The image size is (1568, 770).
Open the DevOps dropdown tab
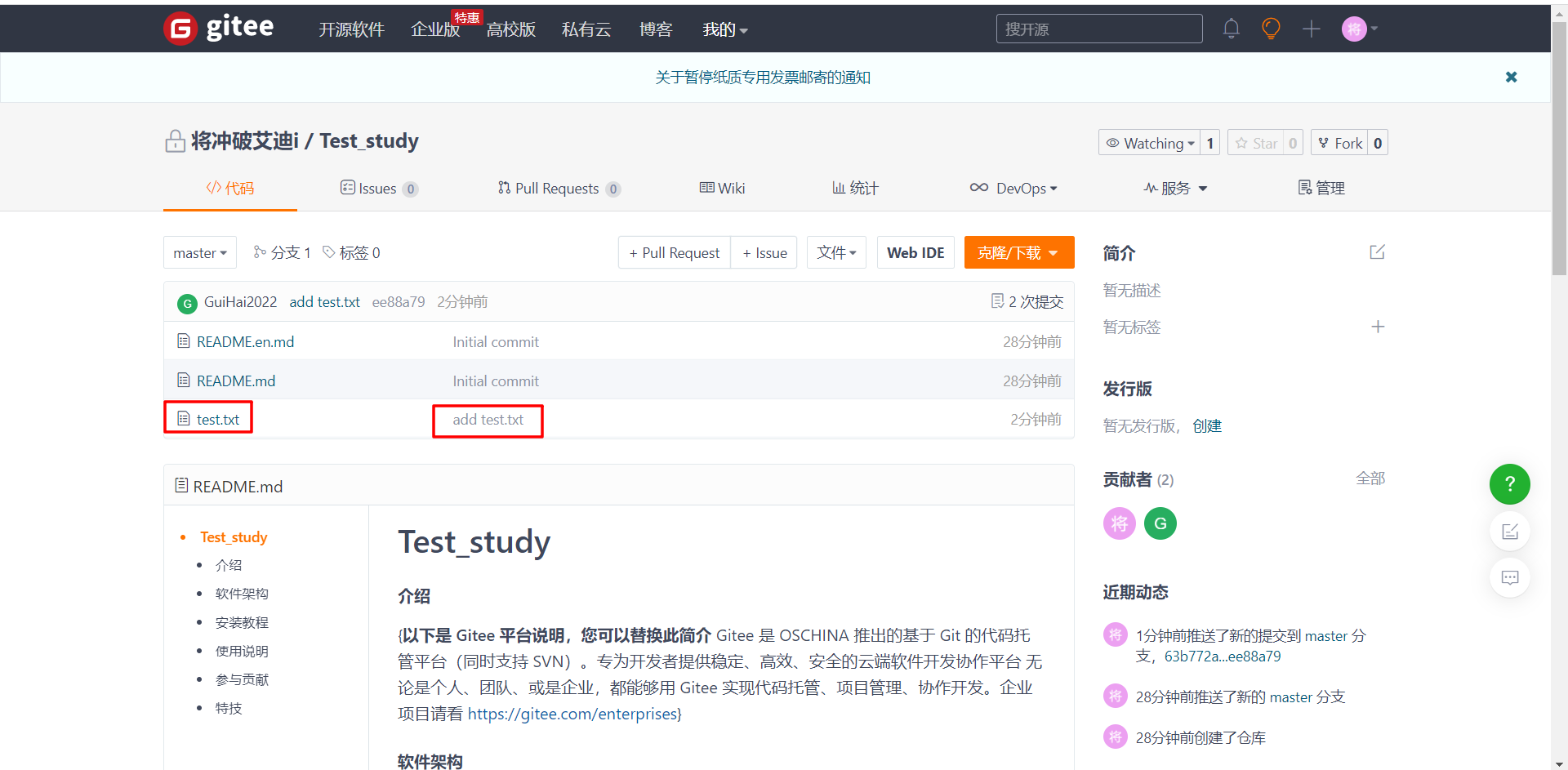tap(1013, 189)
